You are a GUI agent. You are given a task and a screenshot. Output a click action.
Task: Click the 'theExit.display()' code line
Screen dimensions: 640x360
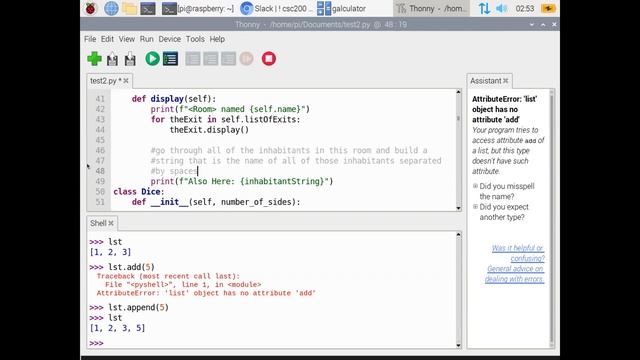click(x=209, y=130)
